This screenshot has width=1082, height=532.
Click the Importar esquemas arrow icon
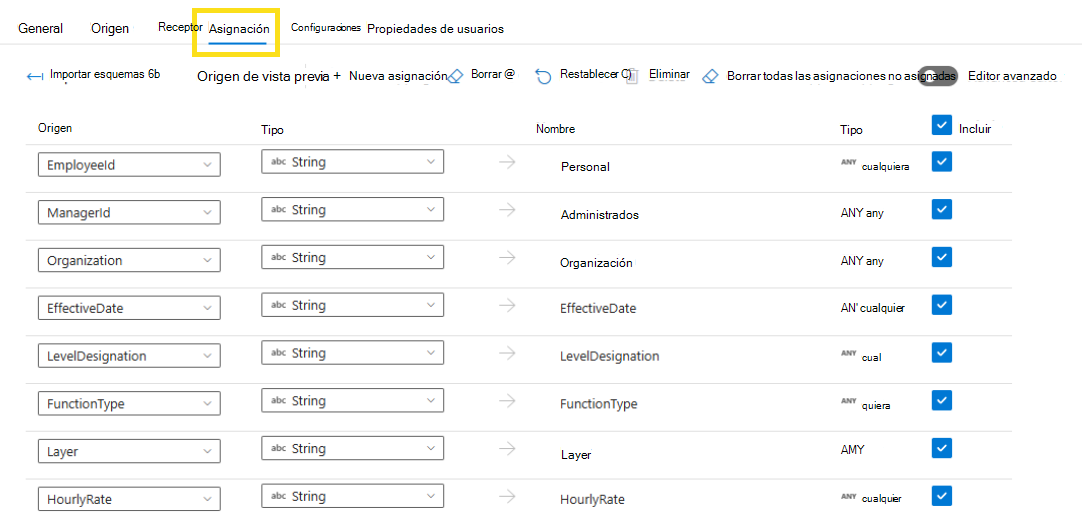35,76
